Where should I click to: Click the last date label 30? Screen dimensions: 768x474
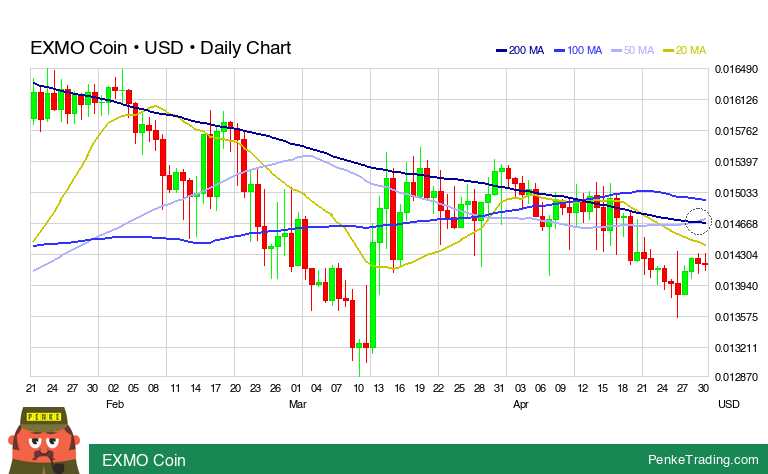(703, 388)
